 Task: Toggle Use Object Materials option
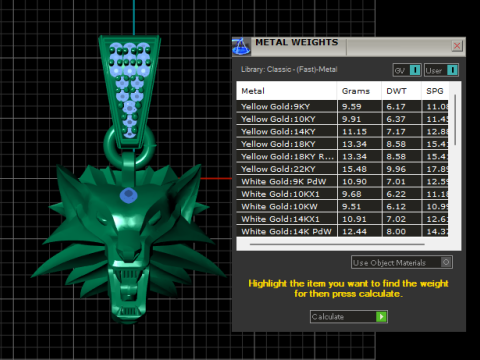coord(402,262)
